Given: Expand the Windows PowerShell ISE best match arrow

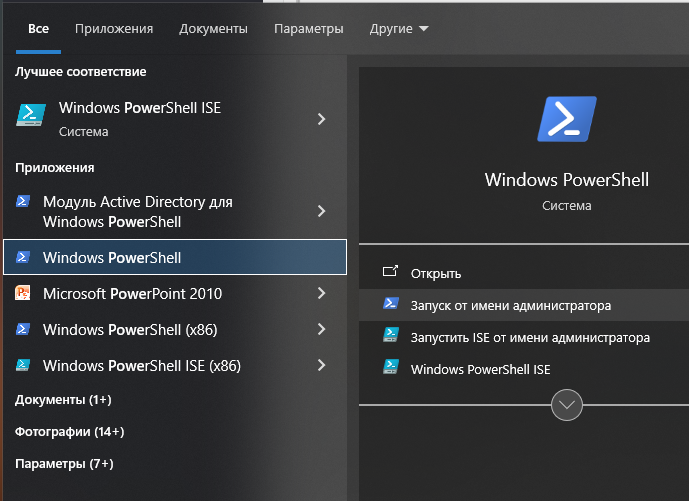Looking at the screenshot, I should pyautogui.click(x=321, y=119).
